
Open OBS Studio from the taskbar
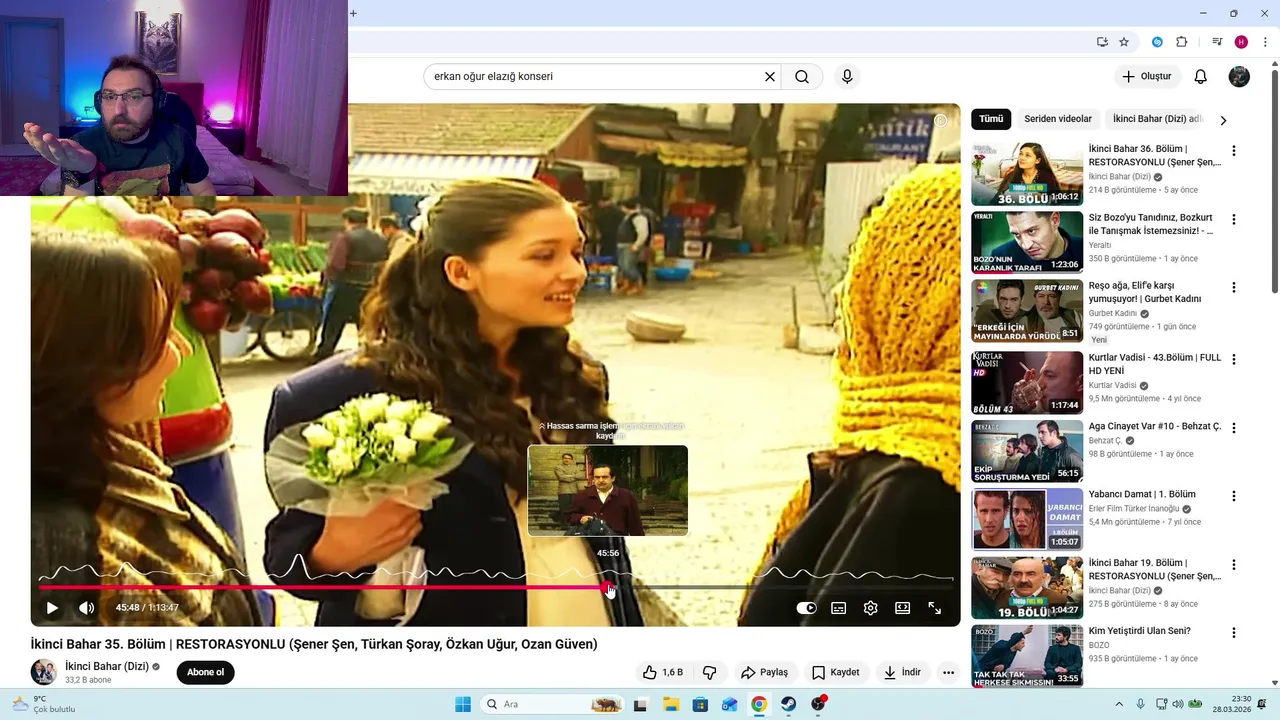coord(819,704)
